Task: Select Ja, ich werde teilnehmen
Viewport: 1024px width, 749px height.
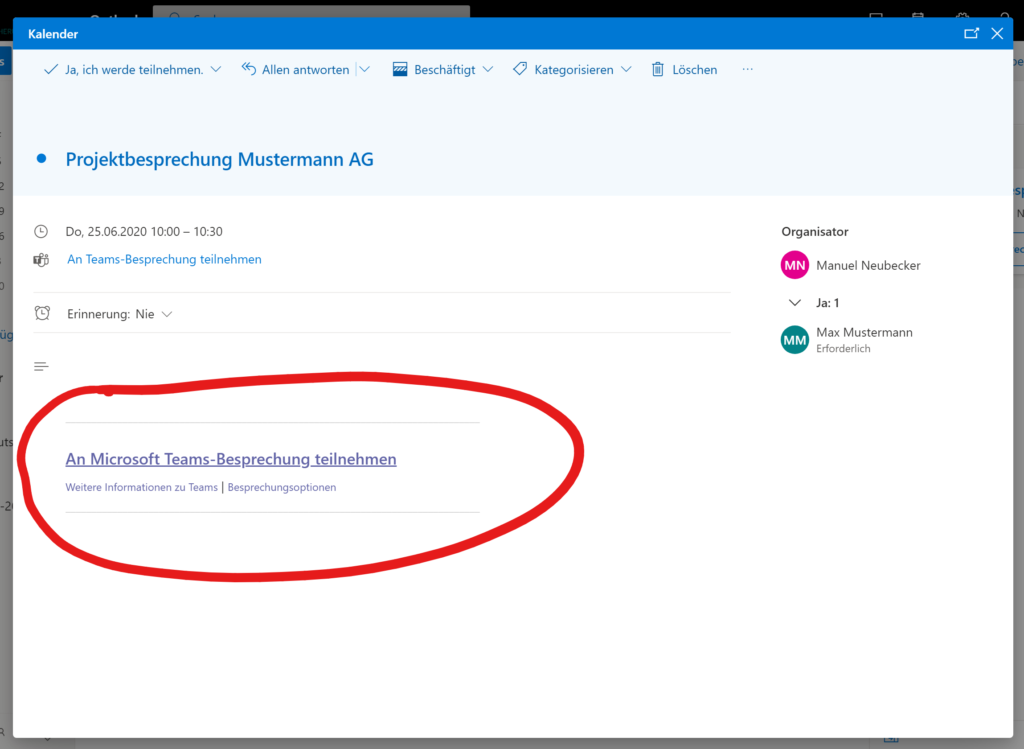Action: (134, 70)
